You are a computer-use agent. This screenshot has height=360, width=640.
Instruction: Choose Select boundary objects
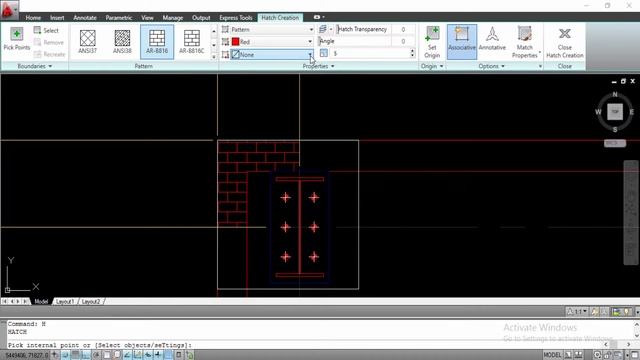(46, 30)
